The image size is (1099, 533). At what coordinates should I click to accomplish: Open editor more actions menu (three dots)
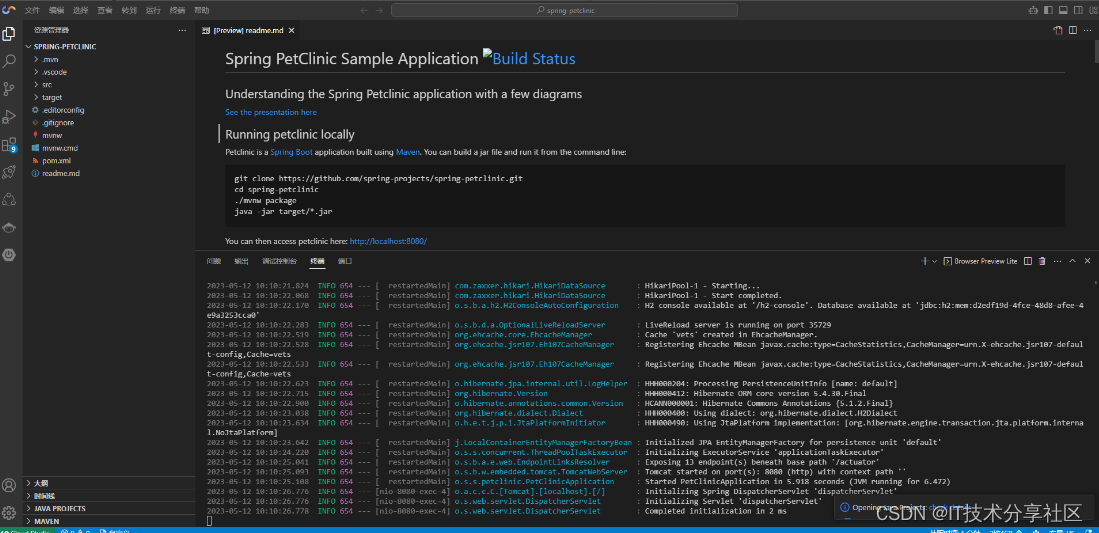pyautogui.click(x=1087, y=30)
